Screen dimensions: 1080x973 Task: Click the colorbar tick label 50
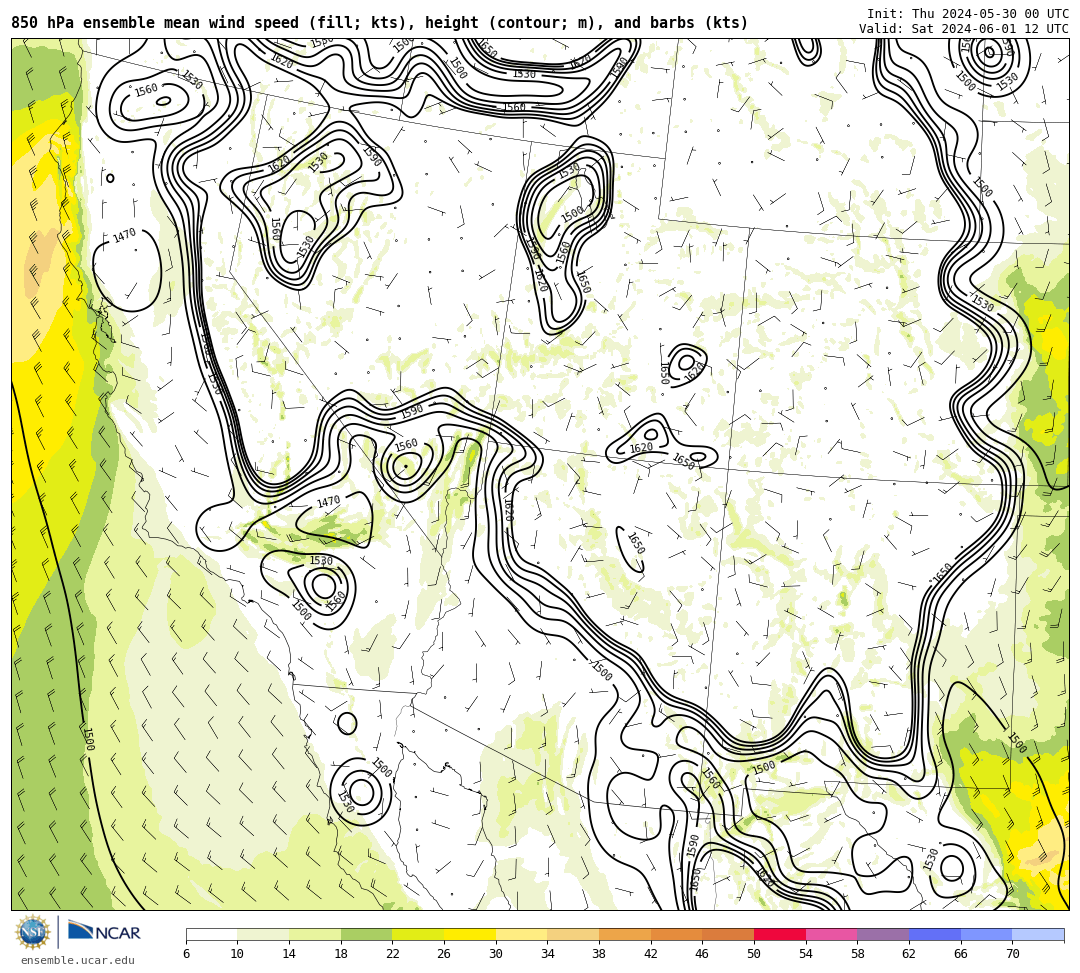(754, 954)
